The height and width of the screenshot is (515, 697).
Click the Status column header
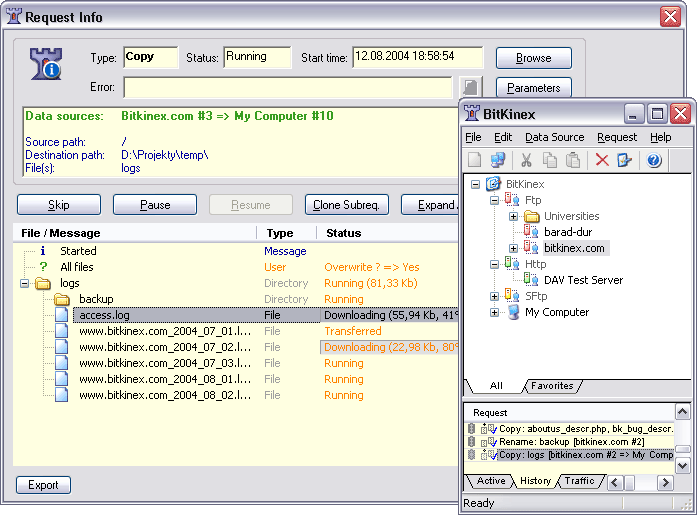[x=388, y=233]
